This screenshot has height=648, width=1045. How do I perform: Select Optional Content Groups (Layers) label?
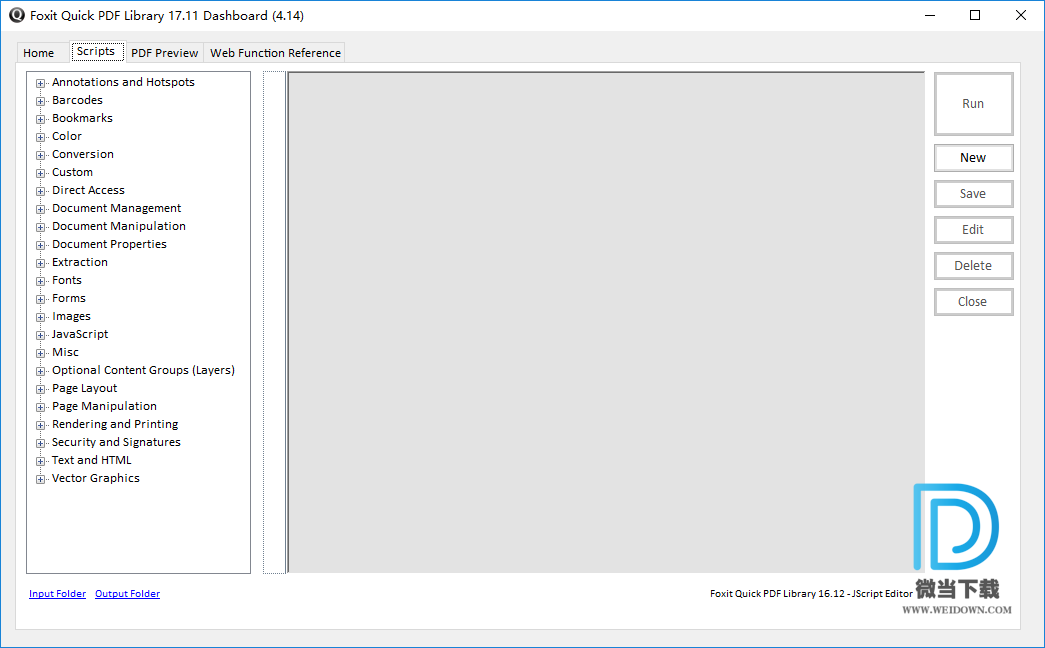(143, 370)
